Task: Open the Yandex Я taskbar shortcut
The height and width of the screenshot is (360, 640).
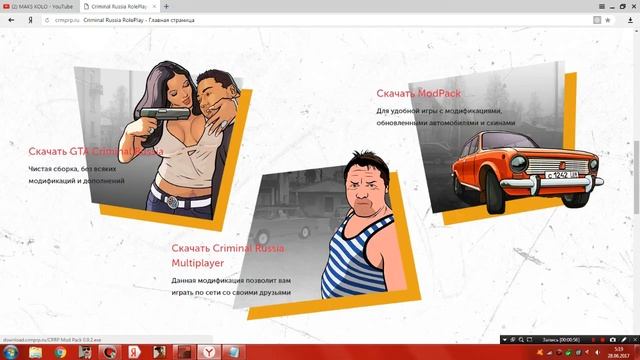Action: (x=134, y=352)
